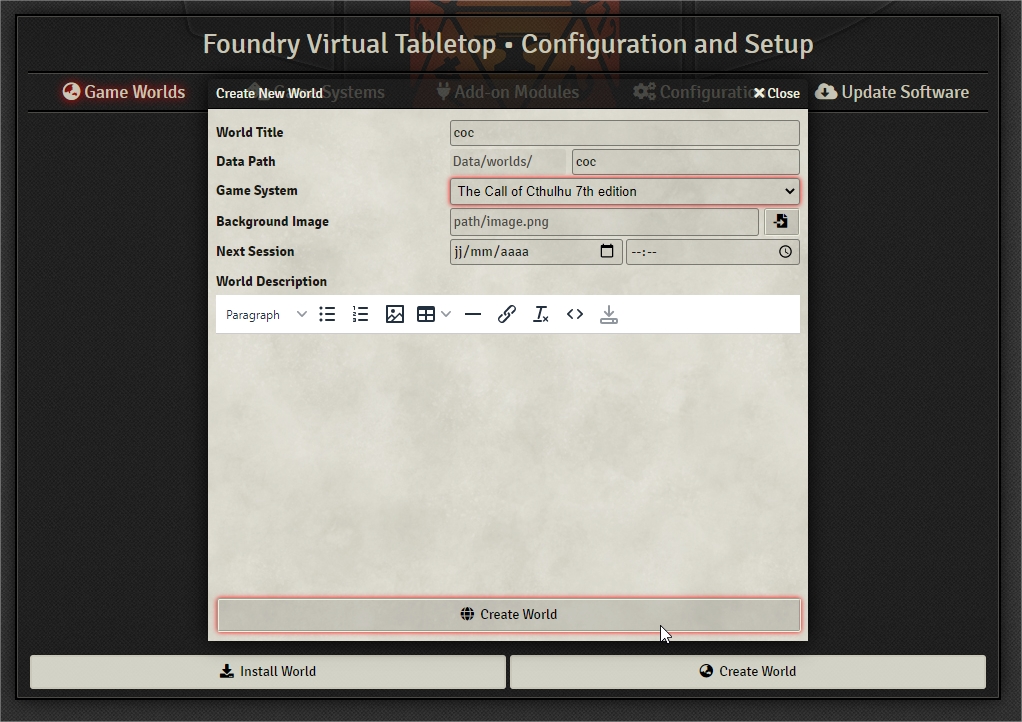Select the Next Session date field
This screenshot has height=722, width=1022.
pyautogui.click(x=536, y=252)
